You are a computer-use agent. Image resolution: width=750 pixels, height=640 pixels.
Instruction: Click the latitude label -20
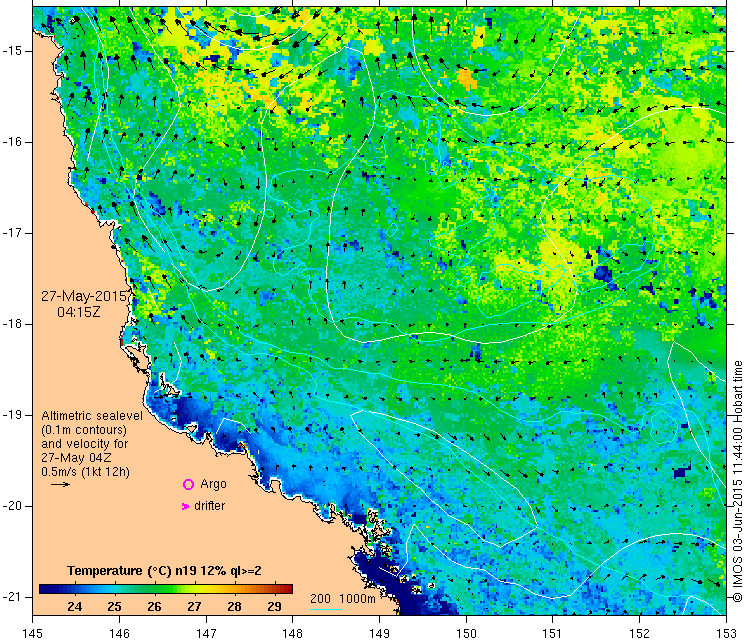tap(12, 506)
